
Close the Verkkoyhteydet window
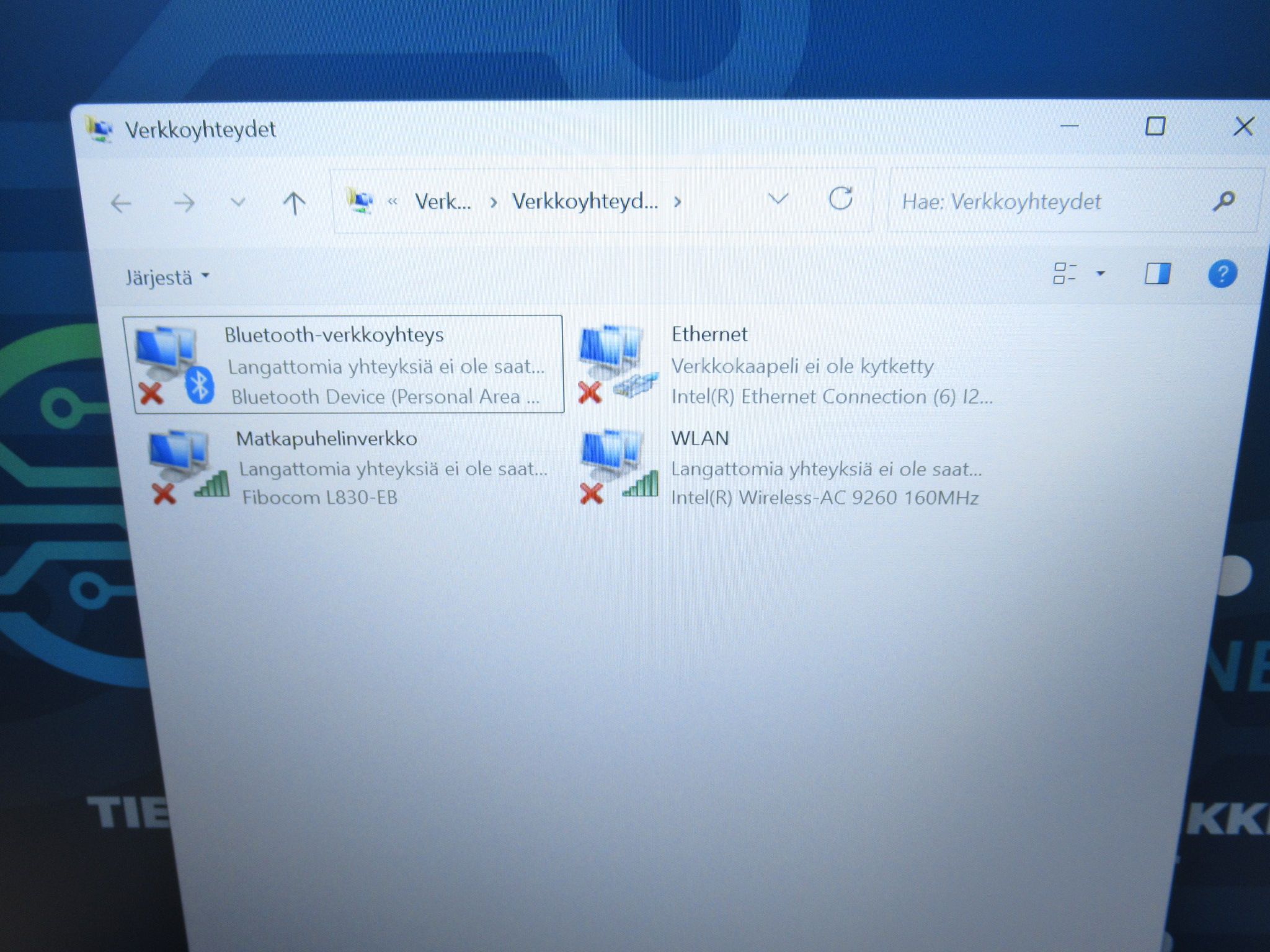[x=1243, y=126]
